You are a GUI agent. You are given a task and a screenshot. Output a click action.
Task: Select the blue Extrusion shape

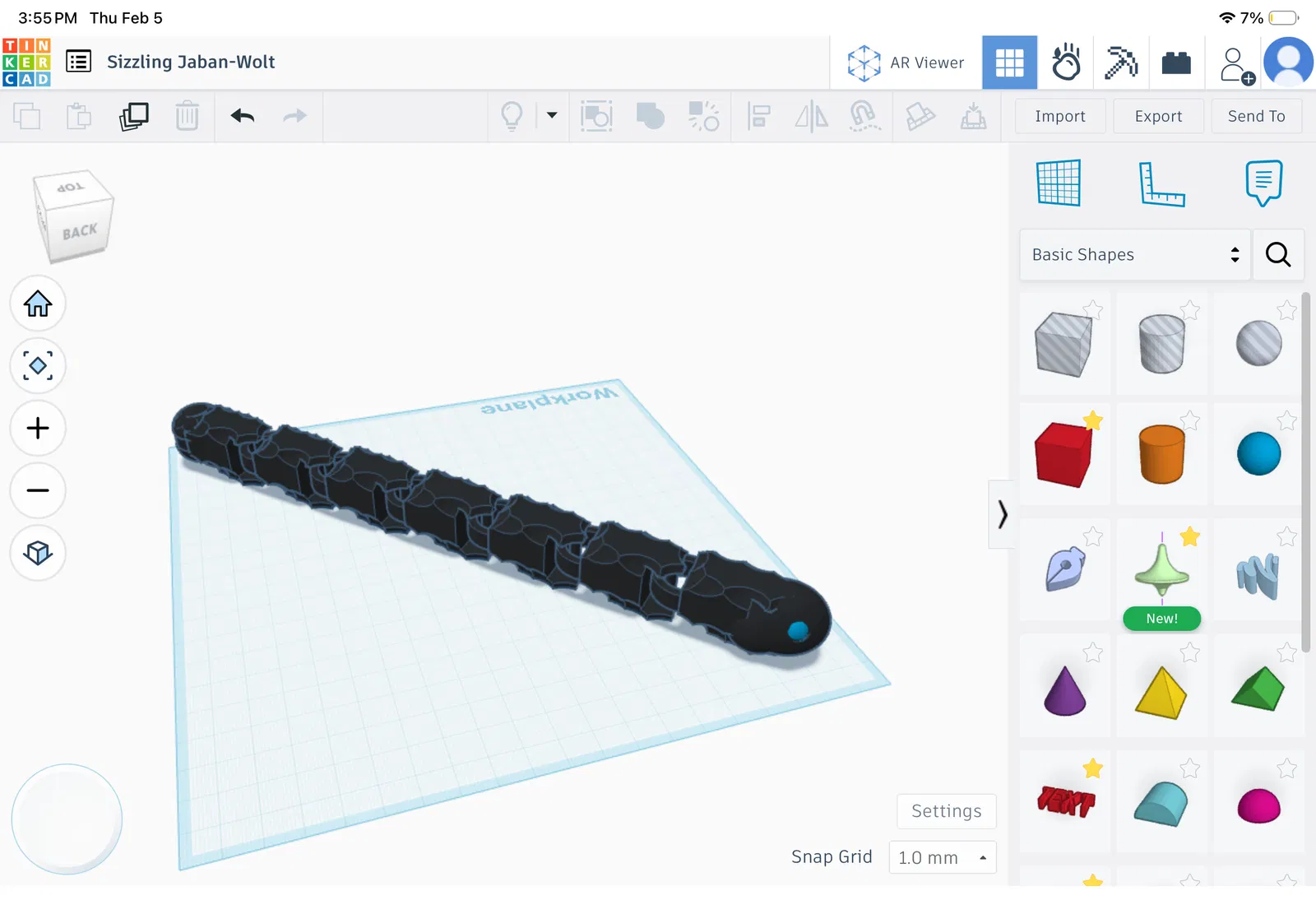(x=1258, y=575)
